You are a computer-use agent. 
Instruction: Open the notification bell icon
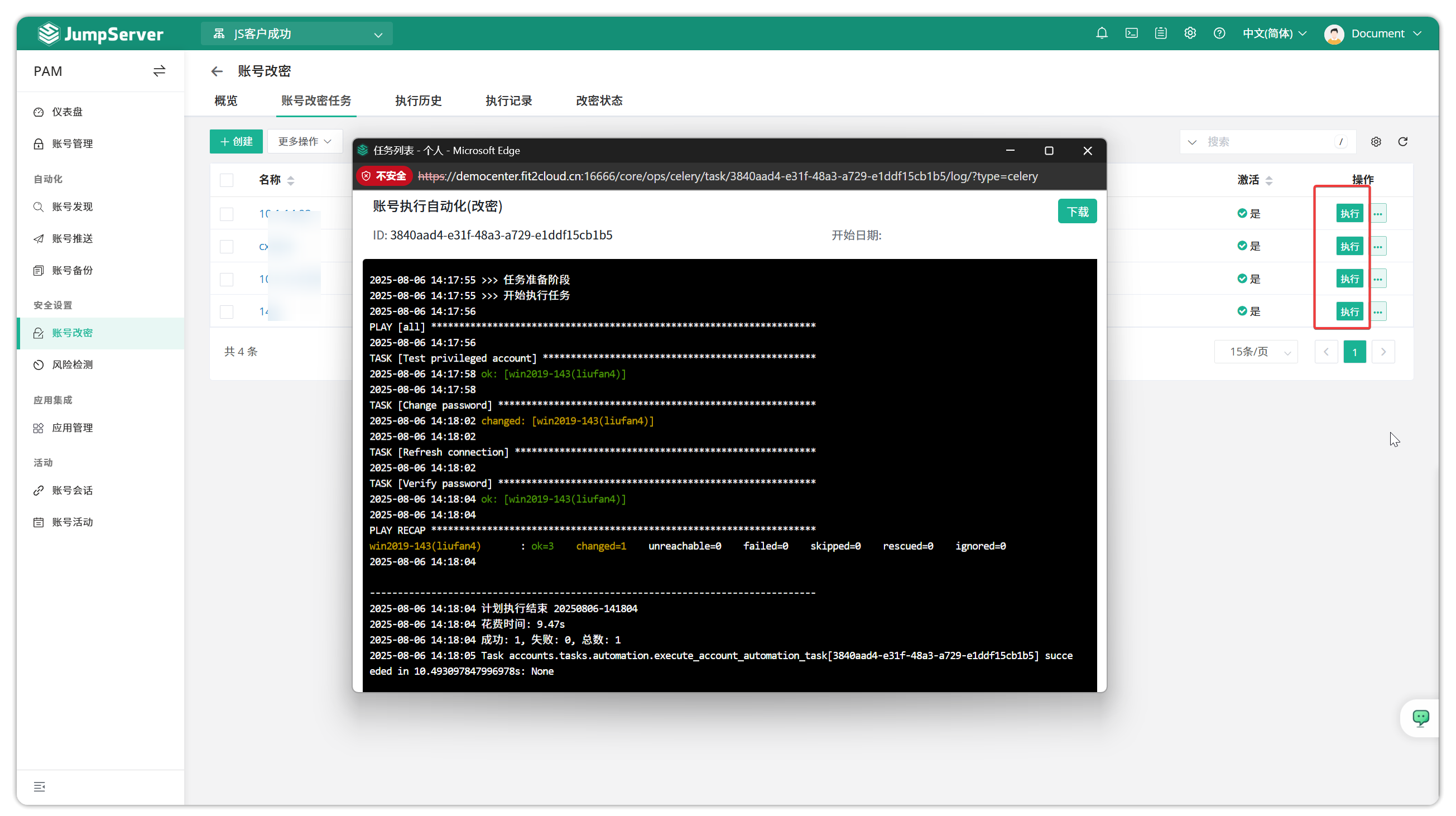coord(1102,33)
